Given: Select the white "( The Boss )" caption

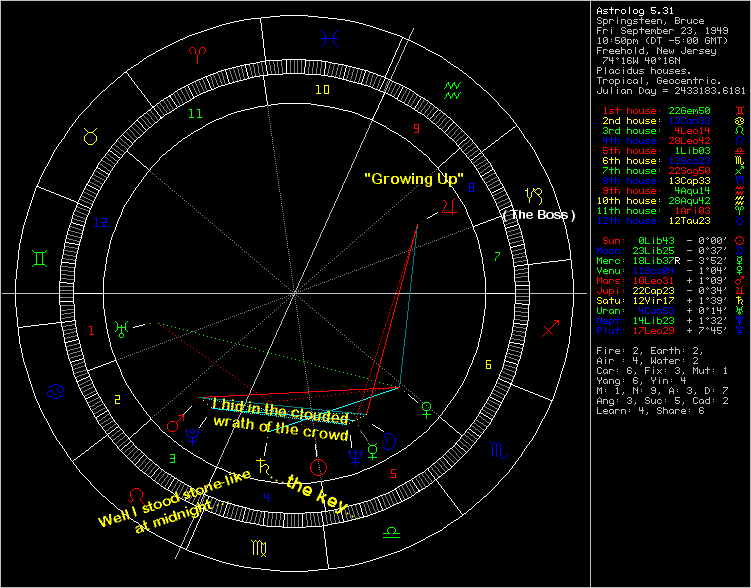Looking at the screenshot, I should point(539,215).
